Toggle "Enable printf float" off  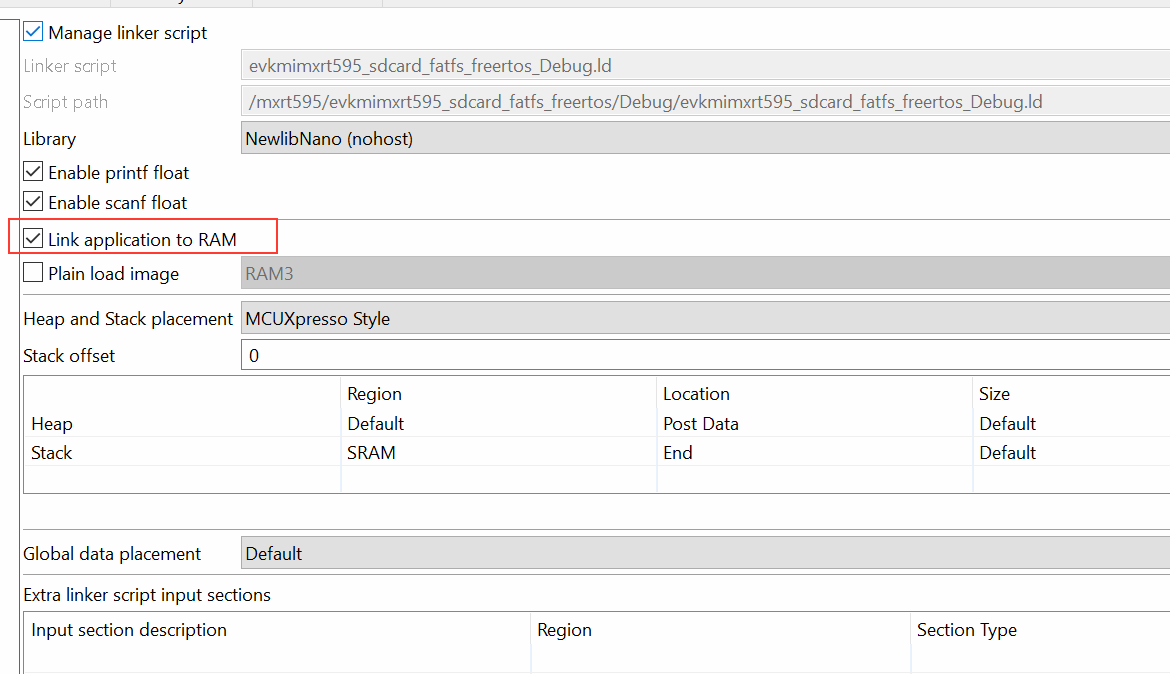33,172
